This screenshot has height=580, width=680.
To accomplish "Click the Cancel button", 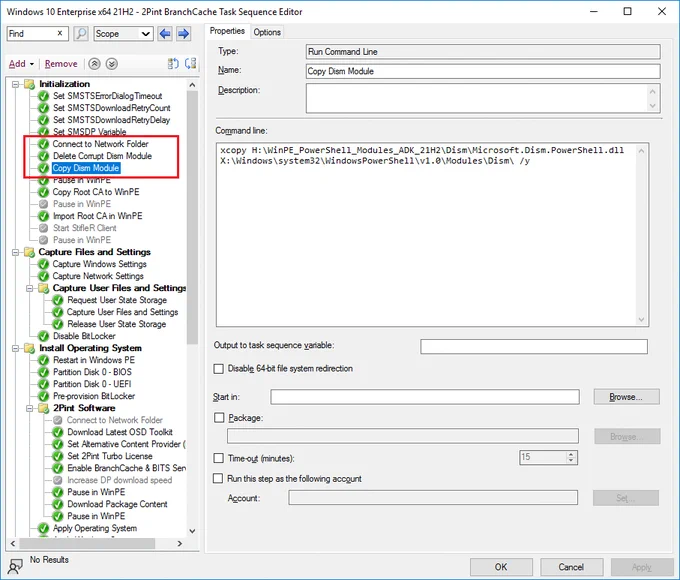I will (x=571, y=567).
